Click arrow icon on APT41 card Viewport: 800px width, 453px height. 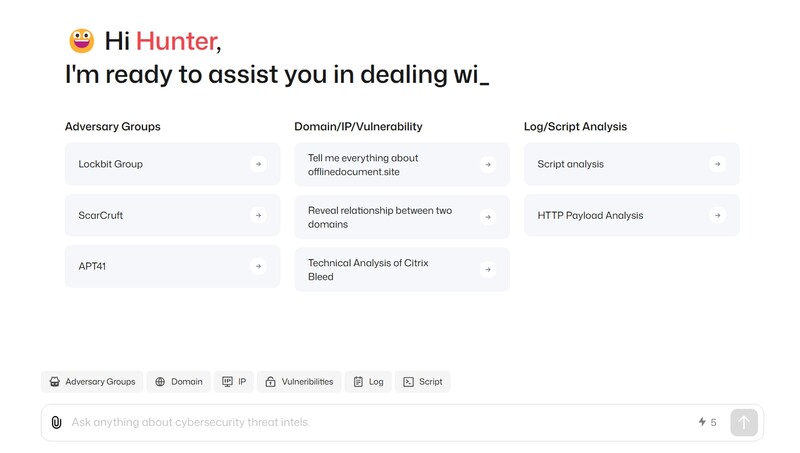(258, 267)
